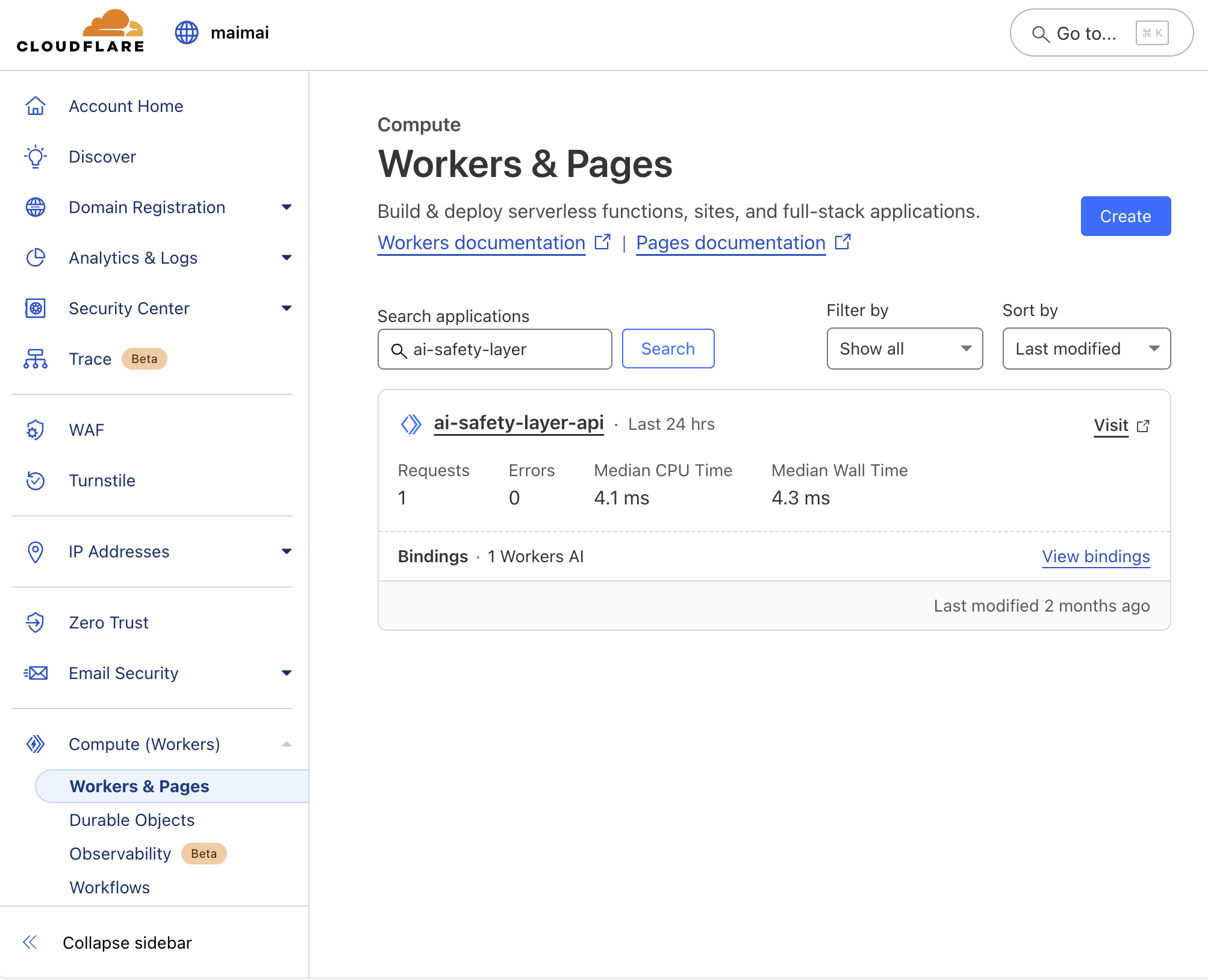Screen dimensions: 1208x980
Task: Click the ⌘K shortcut badge
Action: [1152, 33]
